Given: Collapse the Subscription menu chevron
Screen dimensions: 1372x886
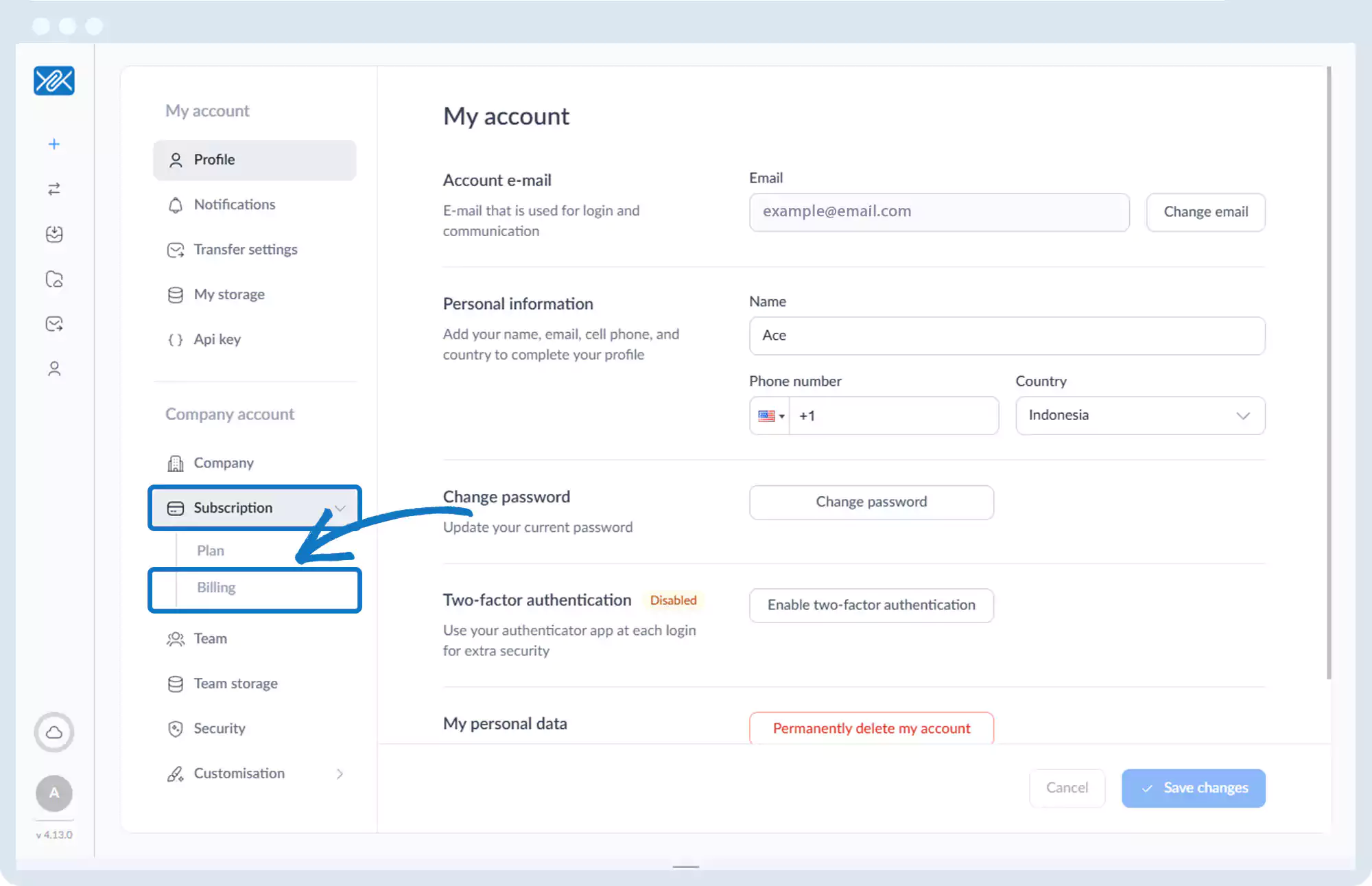Looking at the screenshot, I should (x=340, y=508).
